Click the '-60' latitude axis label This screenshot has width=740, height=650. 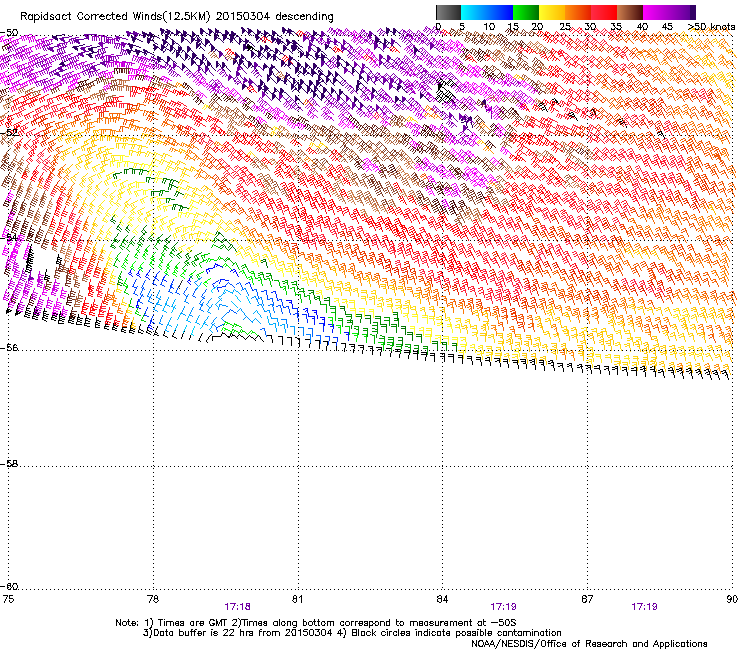tap(9, 586)
